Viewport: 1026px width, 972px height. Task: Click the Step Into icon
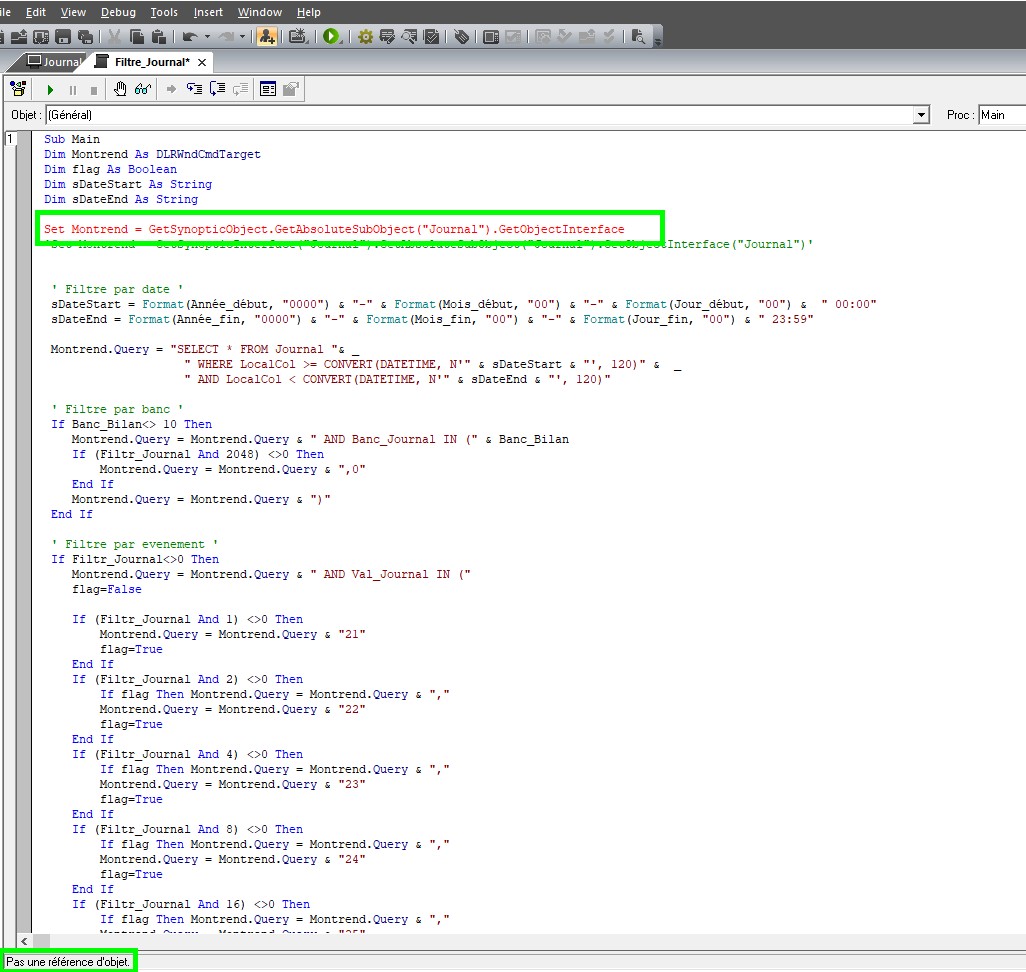194,89
